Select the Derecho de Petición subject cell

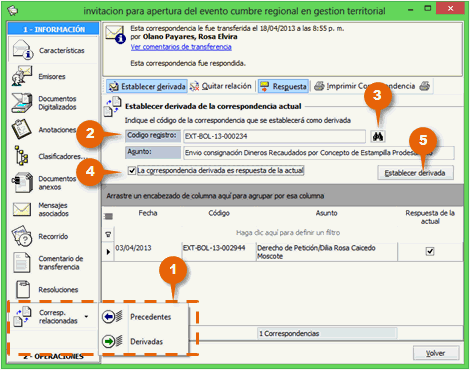[x=327, y=252]
